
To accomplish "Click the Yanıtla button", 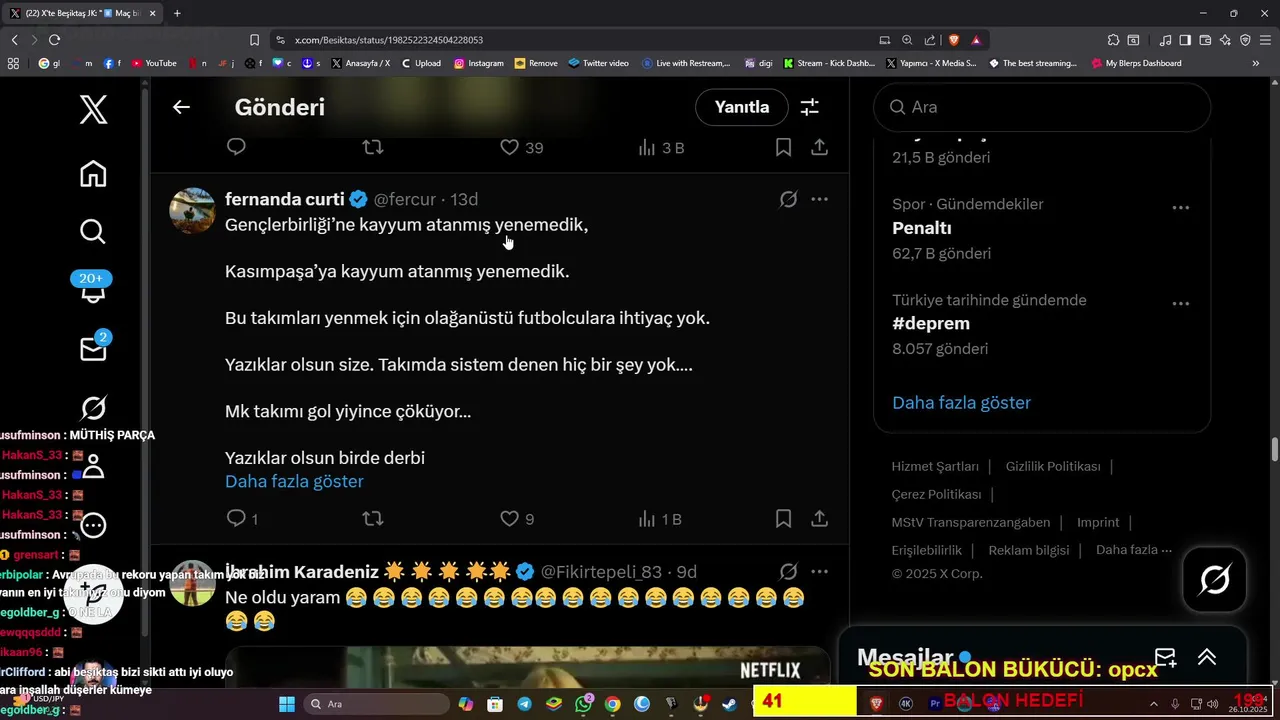I will pyautogui.click(x=742, y=107).
